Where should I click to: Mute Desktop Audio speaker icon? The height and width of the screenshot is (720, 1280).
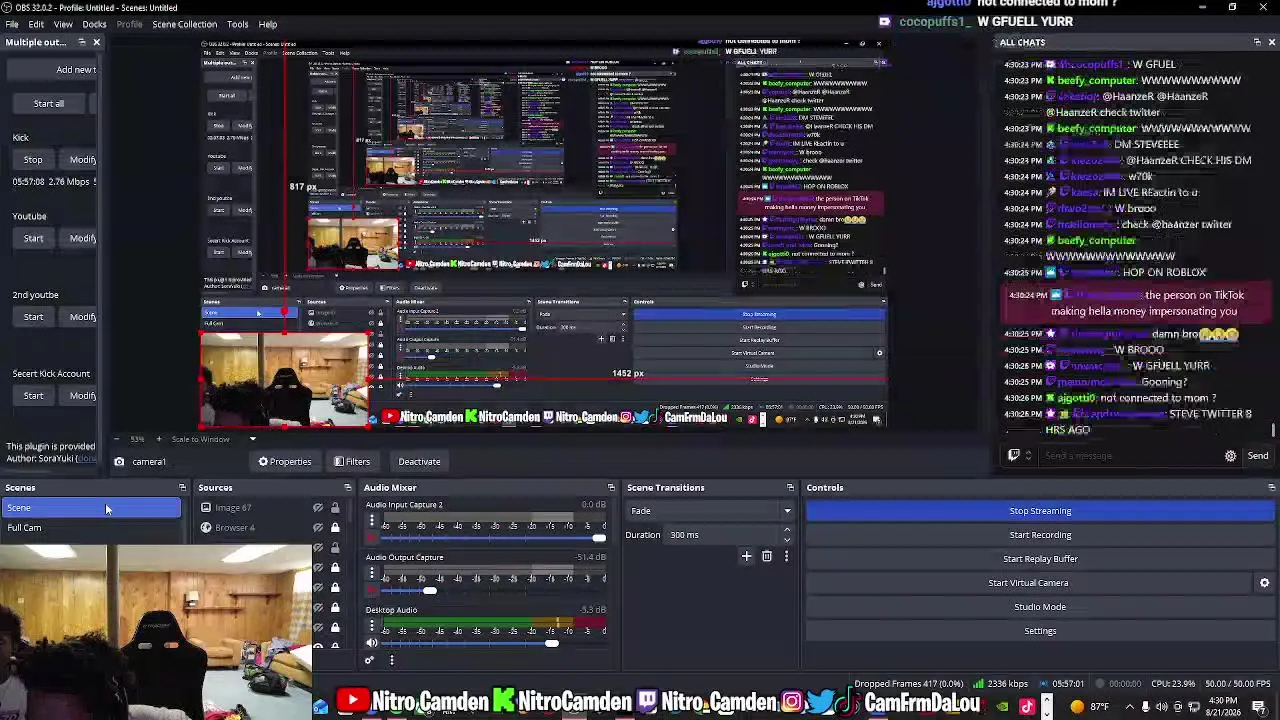click(372, 643)
